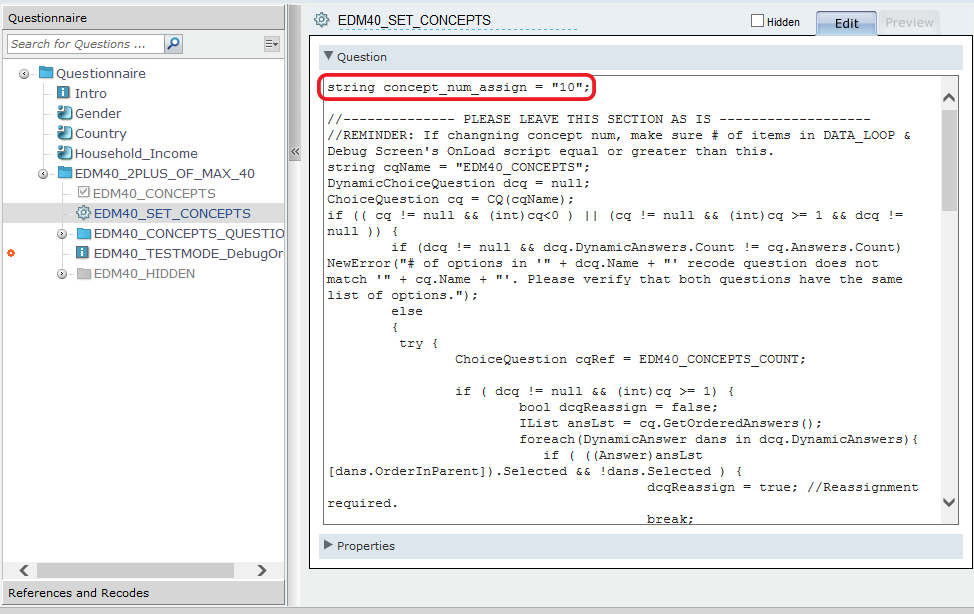Click the gear icon in editor header
The height and width of the screenshot is (614, 974).
point(321,20)
